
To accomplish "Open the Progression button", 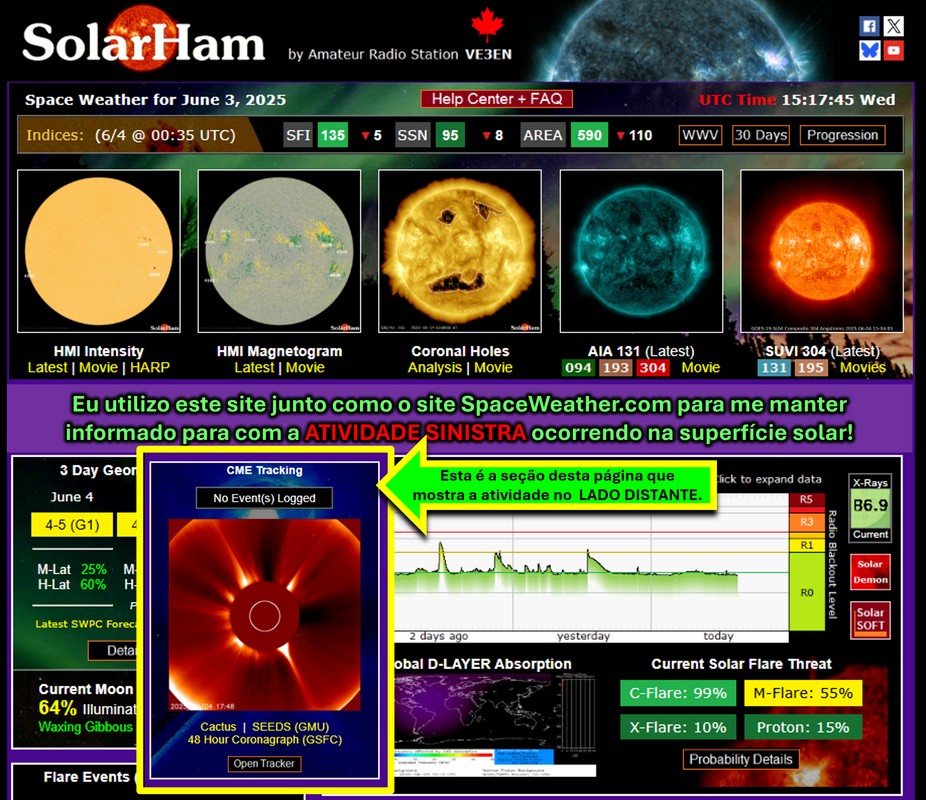I will click(842, 135).
